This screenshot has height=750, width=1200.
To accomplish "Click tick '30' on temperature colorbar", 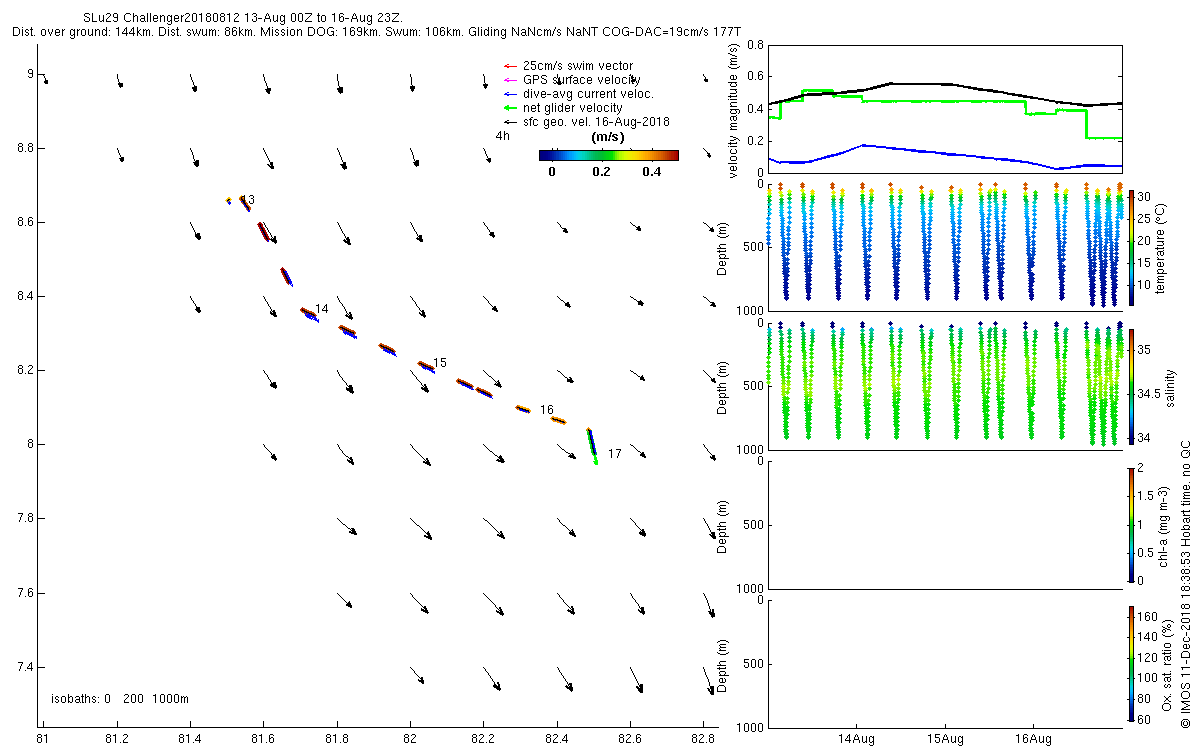I will 1144,197.
